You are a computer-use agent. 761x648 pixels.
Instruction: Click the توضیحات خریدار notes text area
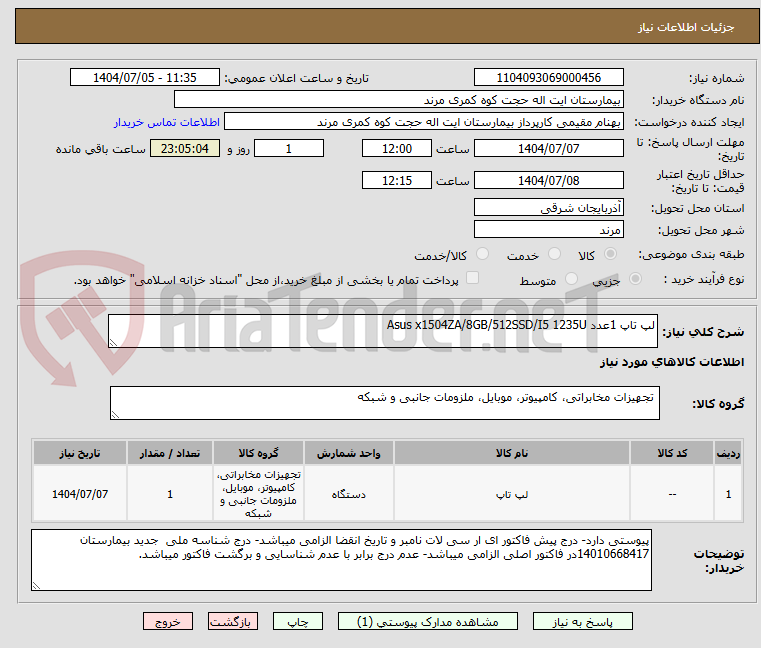[341, 560]
